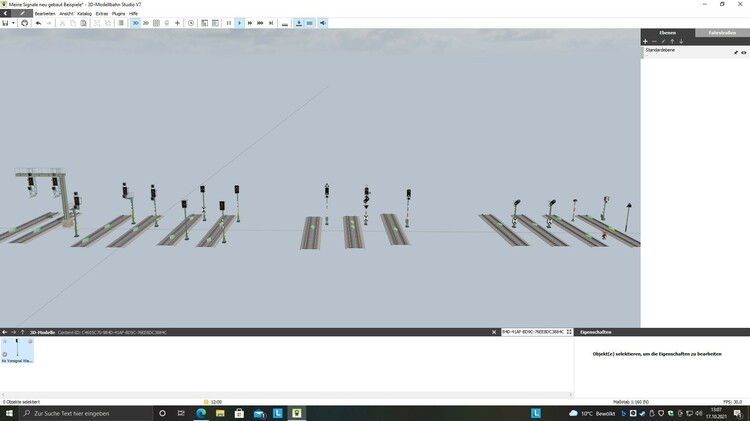Click the icon left of the 3D button
The height and width of the screenshot is (421, 750).
click(x=121, y=23)
